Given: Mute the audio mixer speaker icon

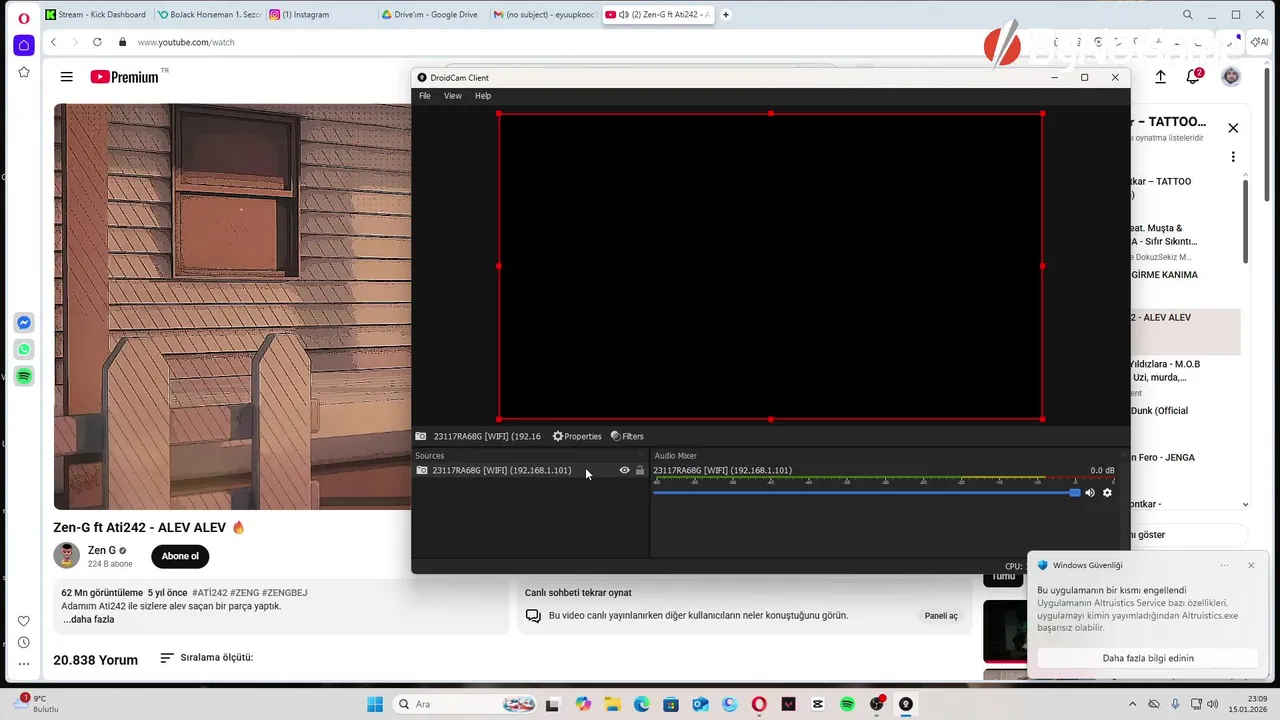Looking at the screenshot, I should [x=1090, y=492].
